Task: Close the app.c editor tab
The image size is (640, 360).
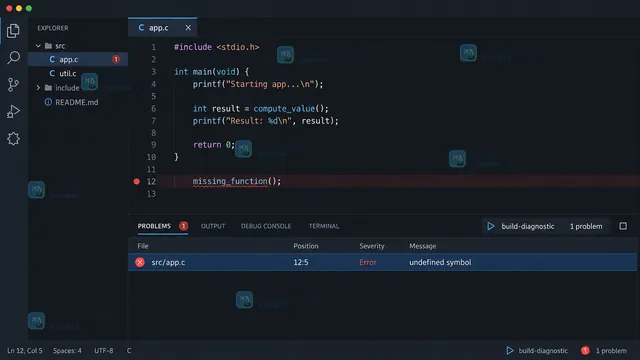Action: (x=188, y=28)
